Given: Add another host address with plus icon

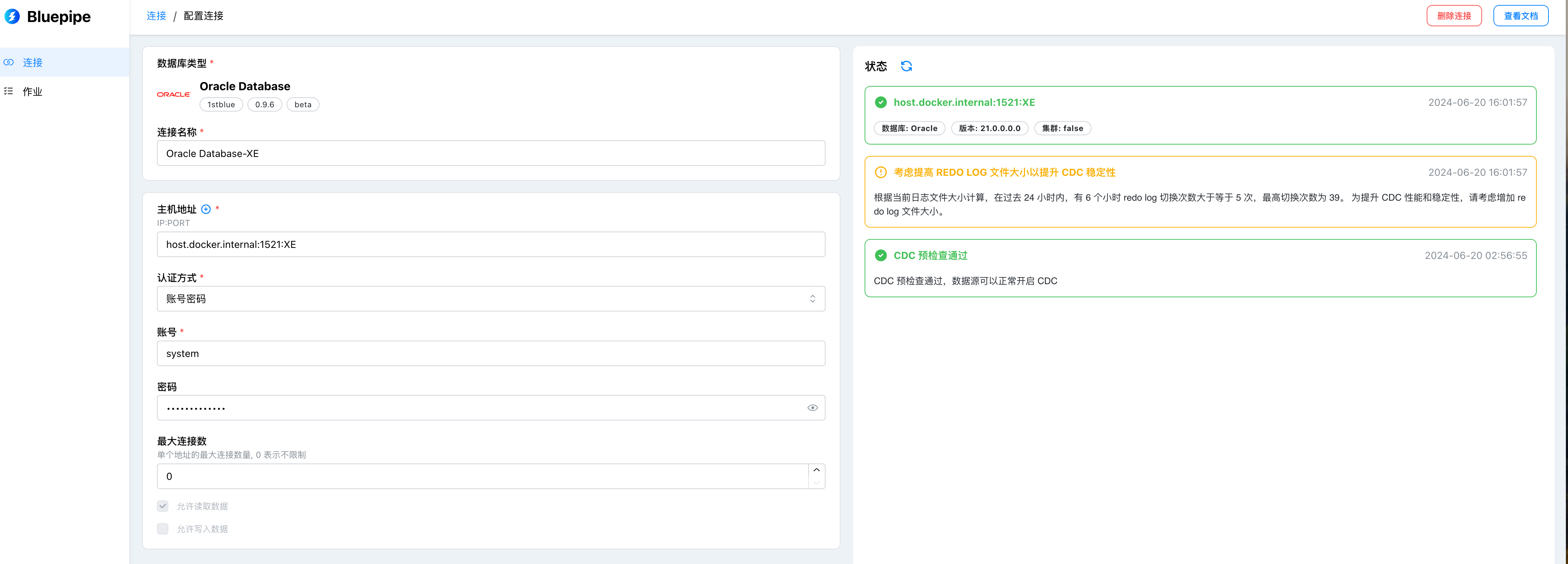Looking at the screenshot, I should 206,210.
